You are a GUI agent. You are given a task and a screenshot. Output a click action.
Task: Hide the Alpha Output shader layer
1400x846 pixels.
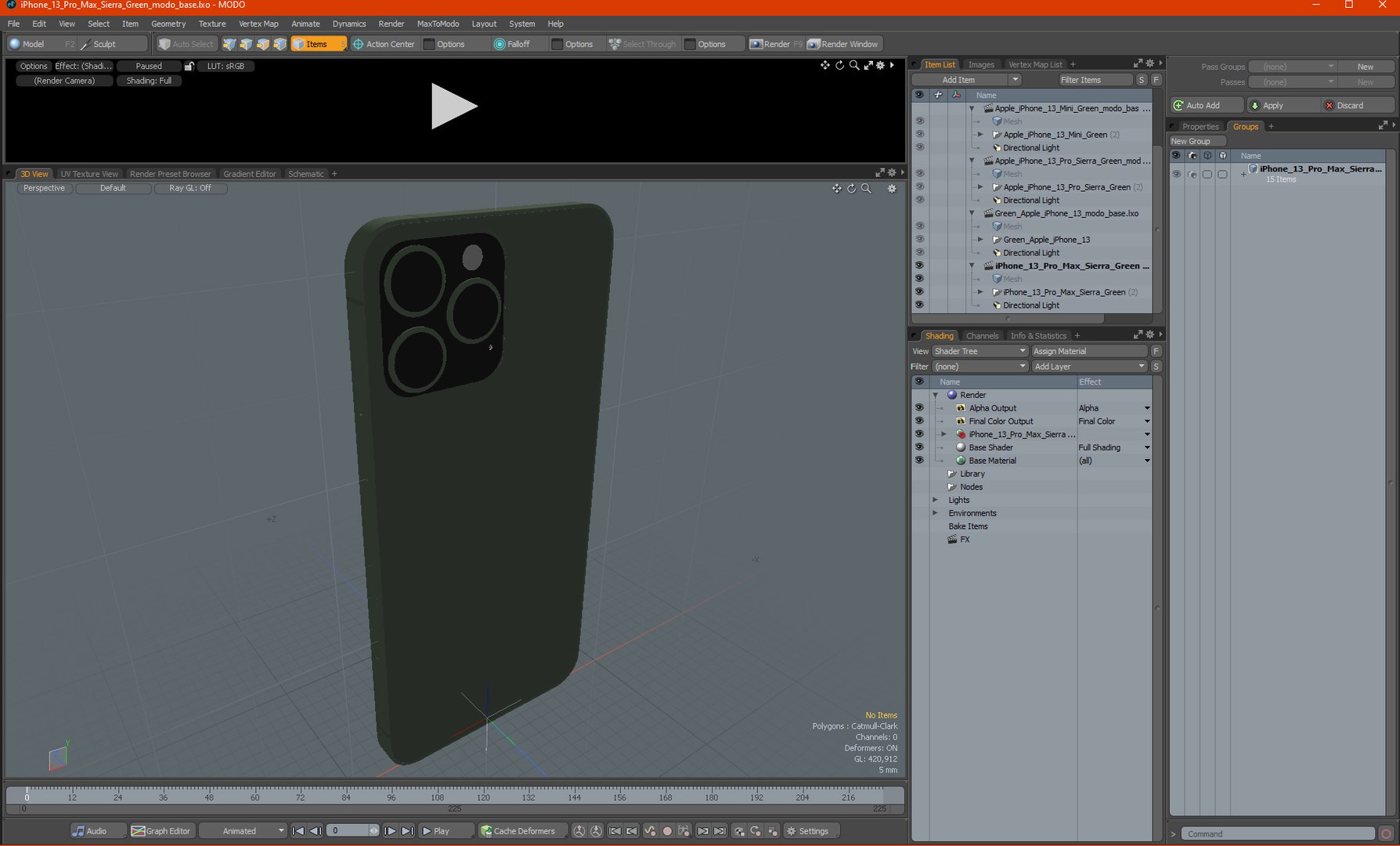tap(919, 408)
